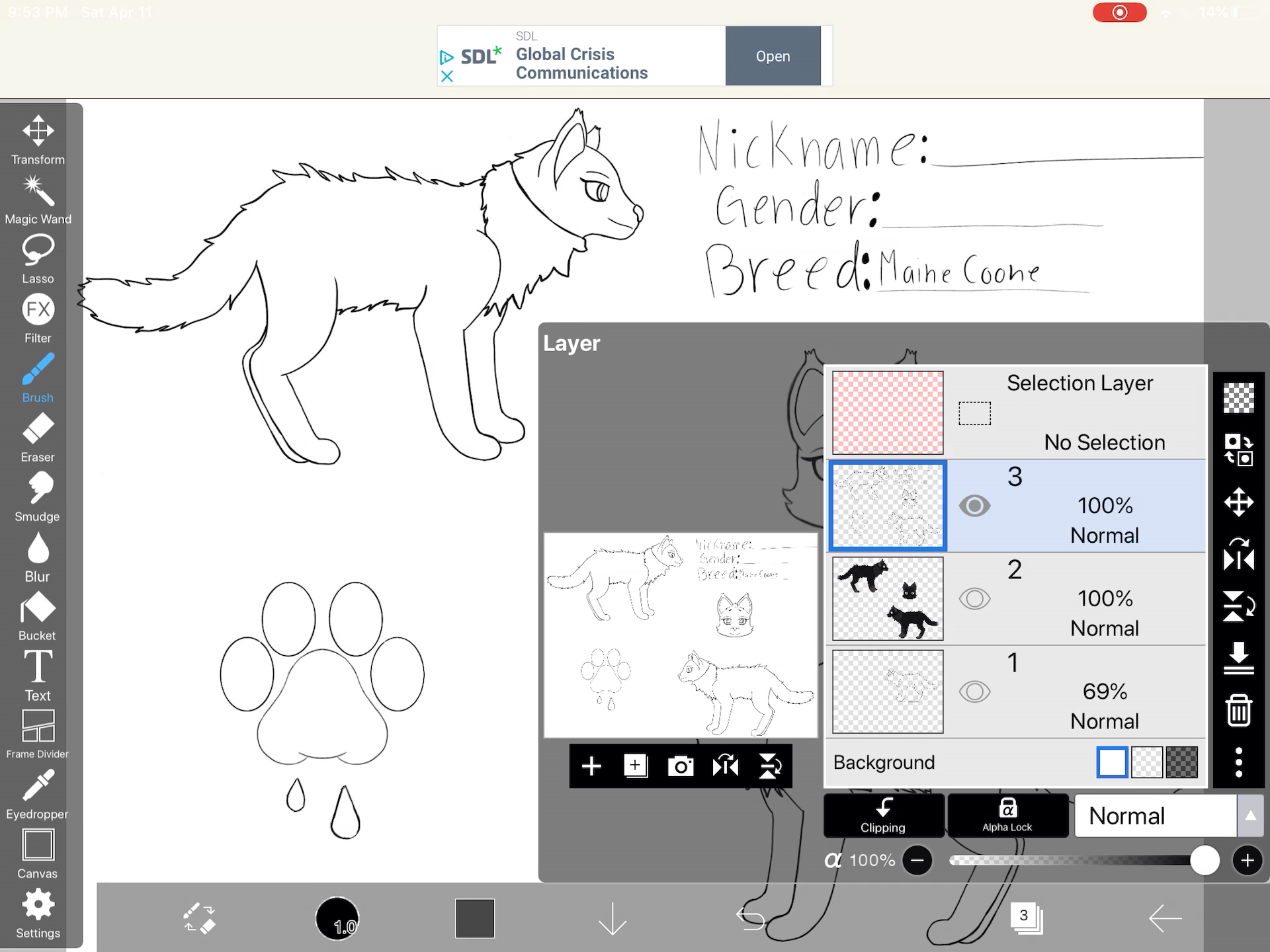
Task: Open the Canvas settings panel
Action: (x=37, y=853)
